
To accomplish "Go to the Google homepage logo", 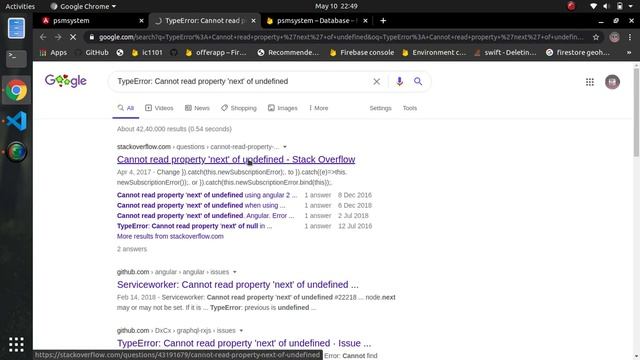I will pyautogui.click(x=66, y=81).
